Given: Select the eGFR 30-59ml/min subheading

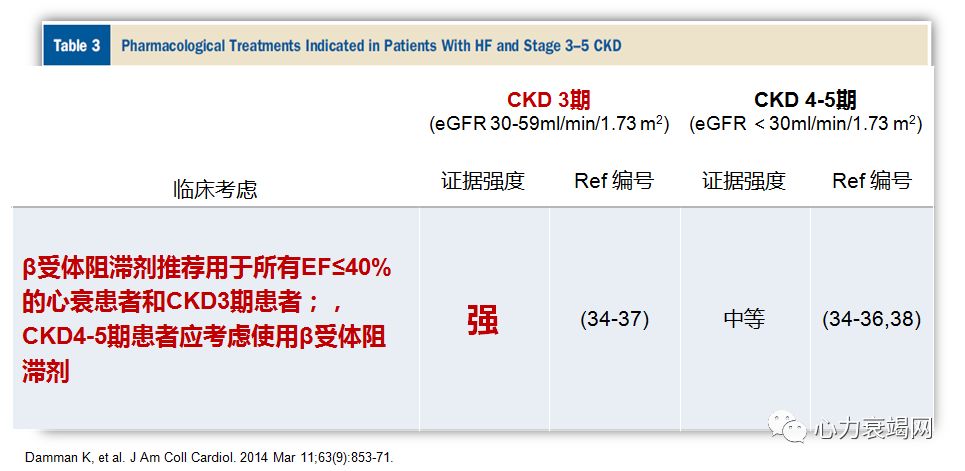Looking at the screenshot, I should point(549,124).
